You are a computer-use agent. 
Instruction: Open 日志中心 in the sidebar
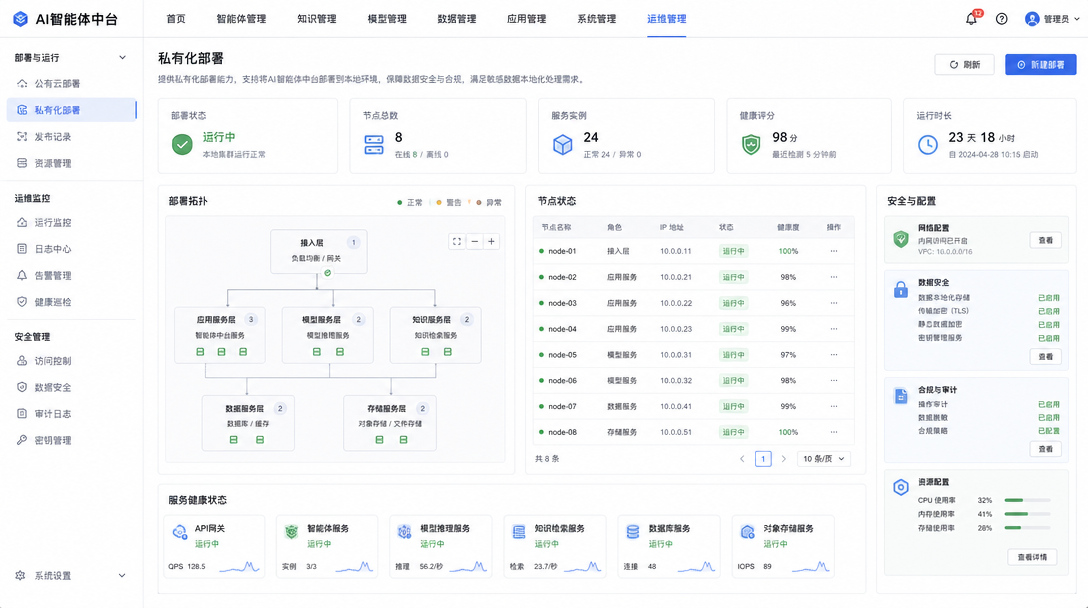pyautogui.click(x=71, y=248)
